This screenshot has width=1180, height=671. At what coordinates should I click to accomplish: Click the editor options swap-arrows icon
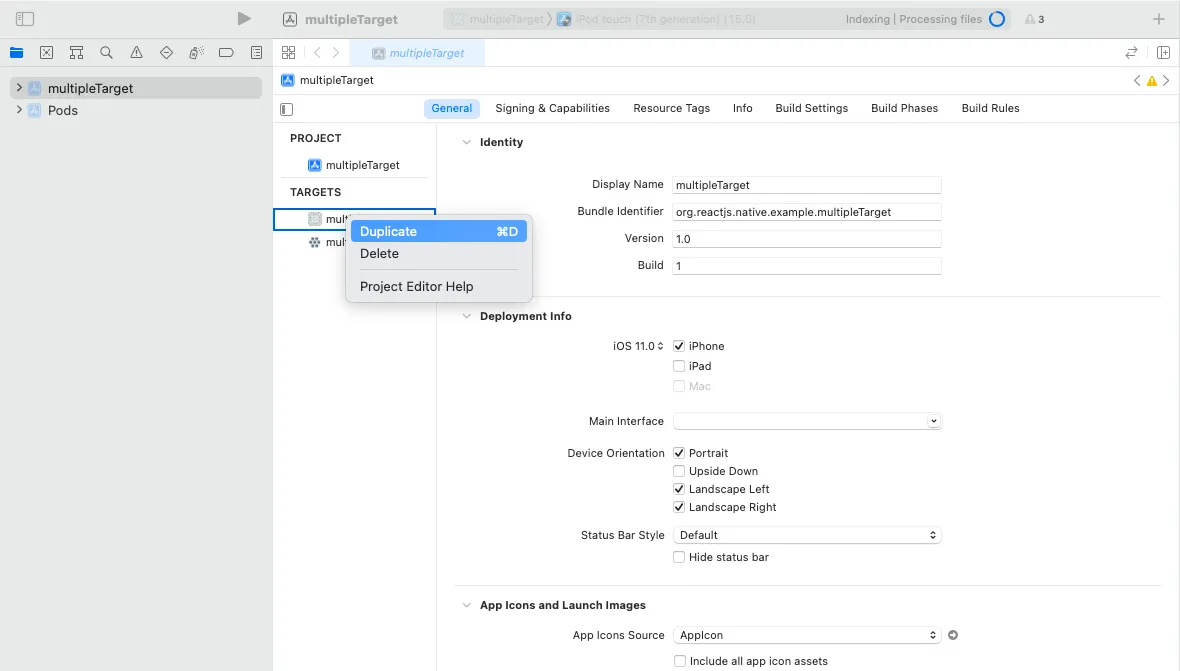click(1131, 53)
